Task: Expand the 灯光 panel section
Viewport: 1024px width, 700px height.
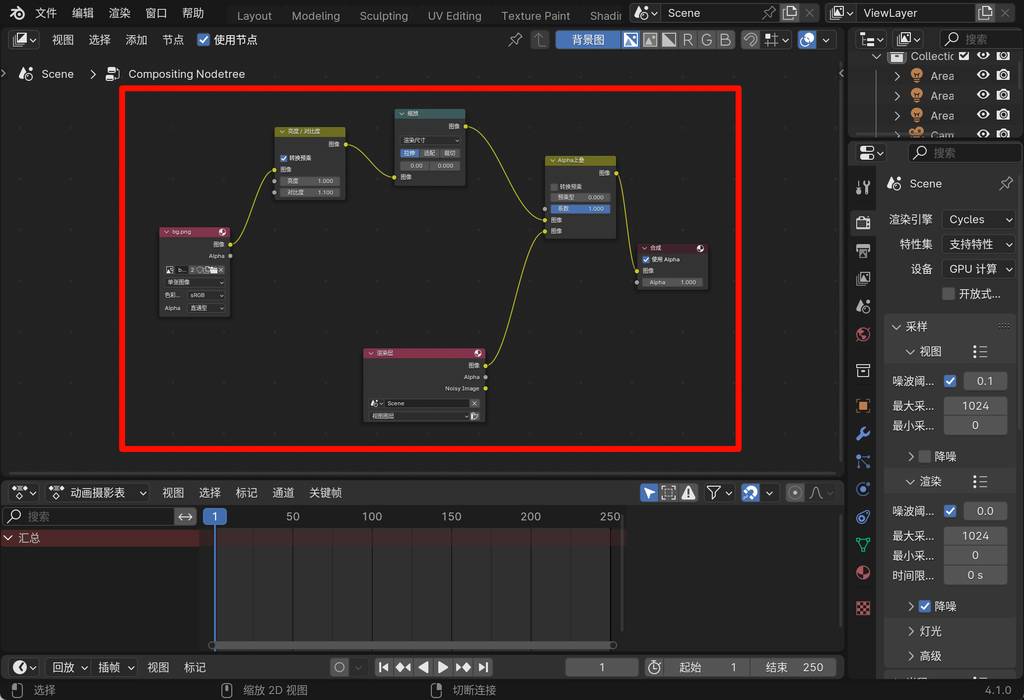Action: pyautogui.click(x=930, y=631)
